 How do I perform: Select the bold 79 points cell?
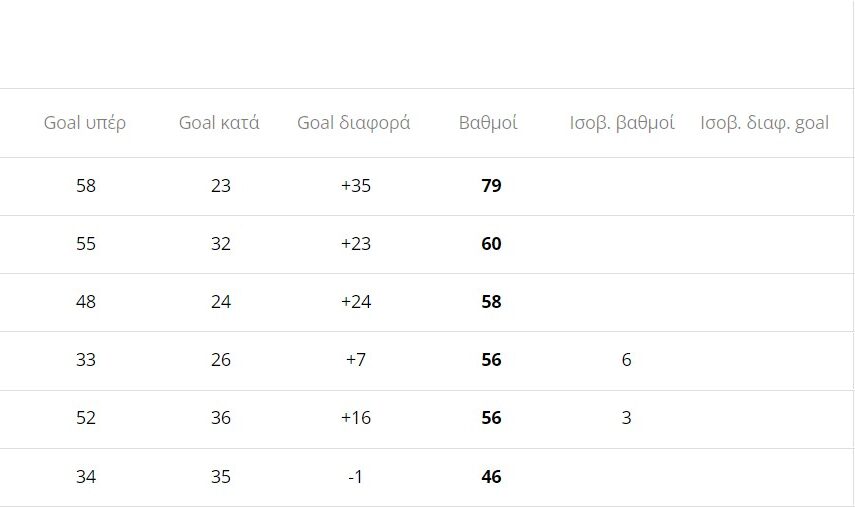tap(491, 186)
